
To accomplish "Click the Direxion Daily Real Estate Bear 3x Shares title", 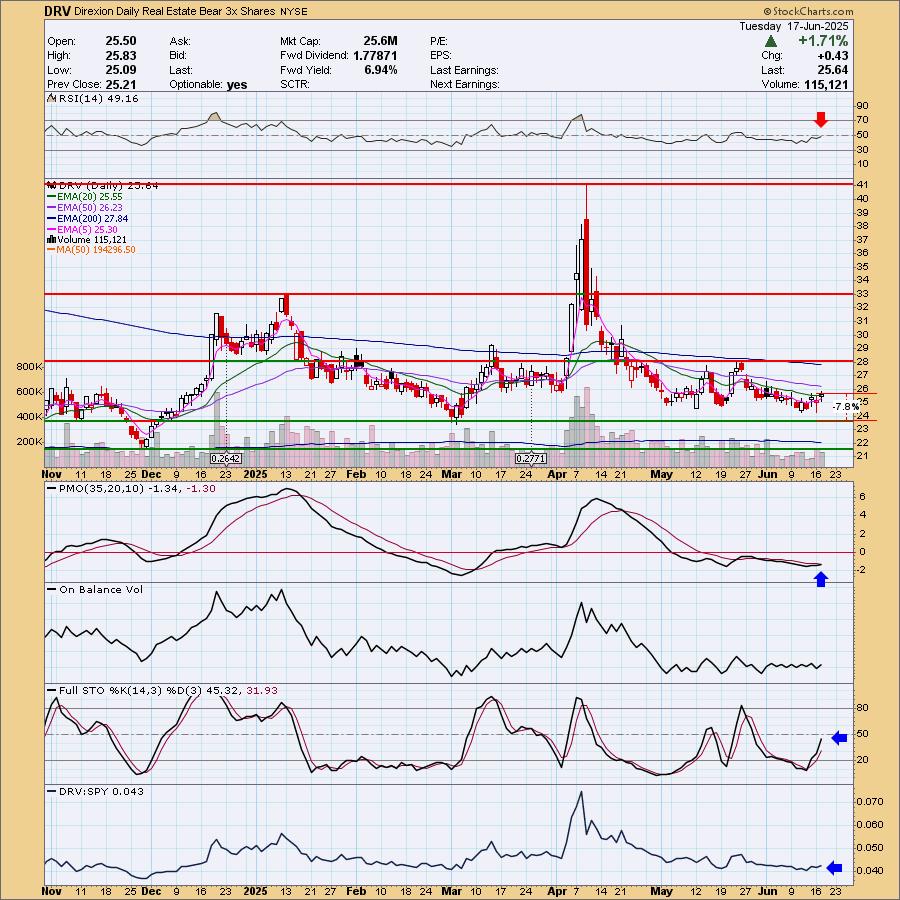I will pos(174,11).
